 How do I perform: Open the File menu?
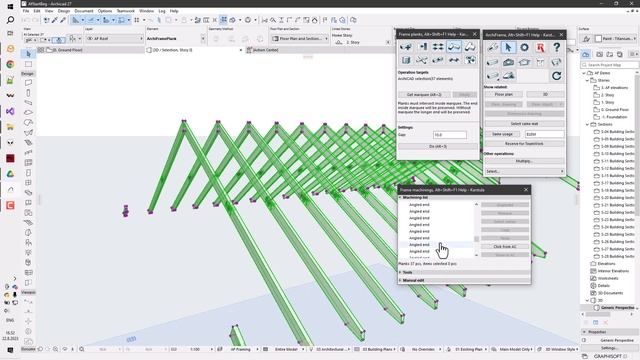[26, 11]
